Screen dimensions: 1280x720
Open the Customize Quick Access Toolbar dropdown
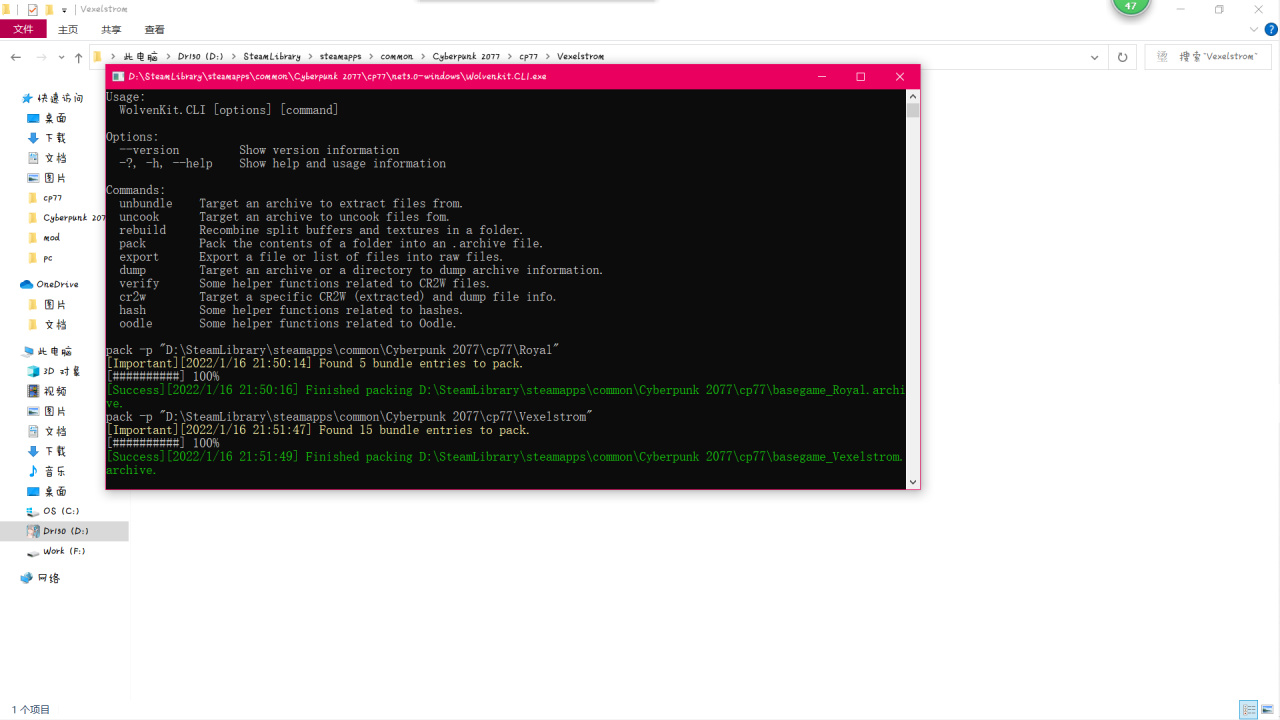[64, 9]
